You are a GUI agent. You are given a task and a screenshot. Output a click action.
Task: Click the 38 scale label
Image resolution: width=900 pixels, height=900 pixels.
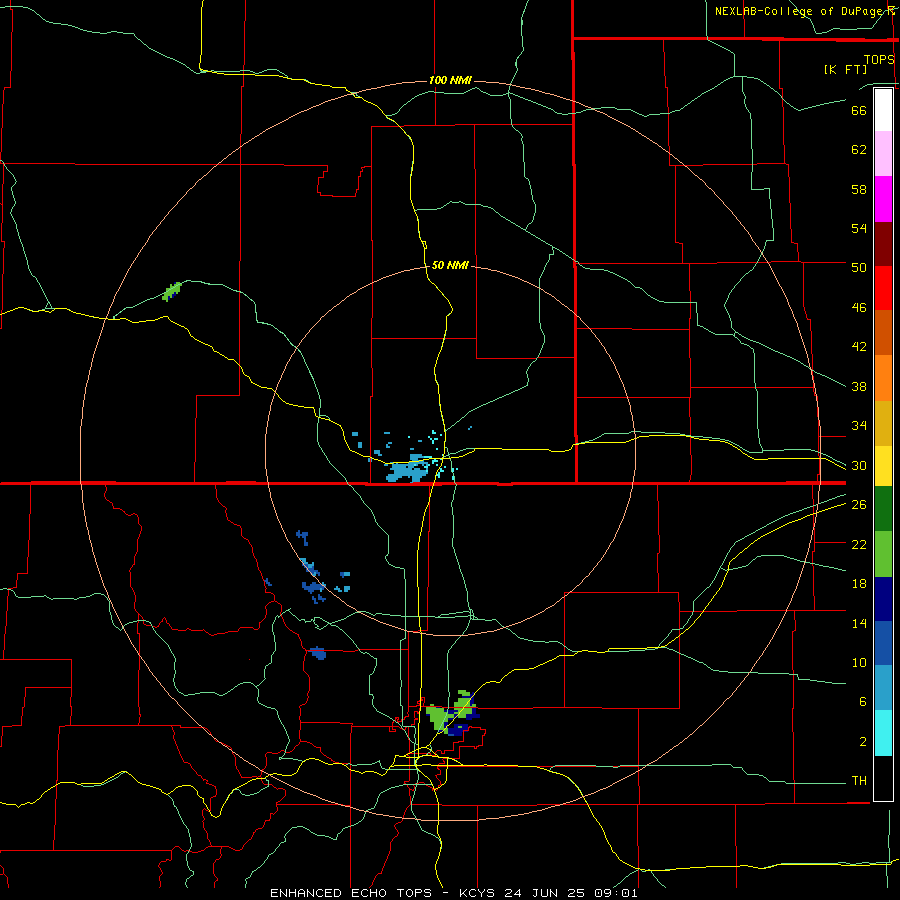pos(859,386)
